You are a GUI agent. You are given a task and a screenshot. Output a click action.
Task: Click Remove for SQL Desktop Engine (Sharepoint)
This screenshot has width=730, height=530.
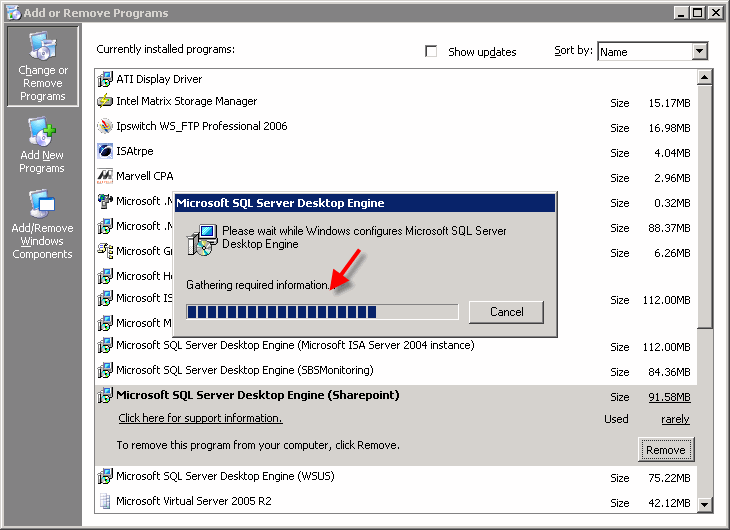(666, 450)
